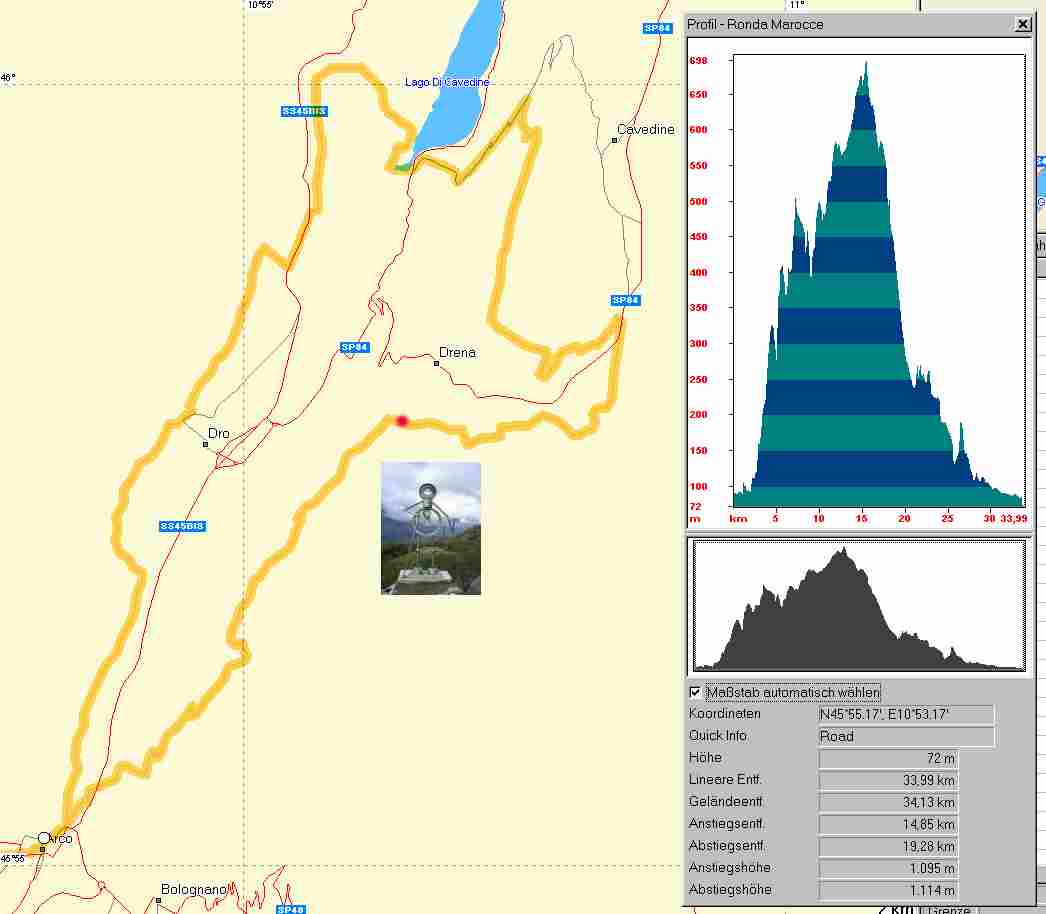Viewport: 1046px width, 914px height.
Task: Select the Dro town marker
Action: (206, 444)
